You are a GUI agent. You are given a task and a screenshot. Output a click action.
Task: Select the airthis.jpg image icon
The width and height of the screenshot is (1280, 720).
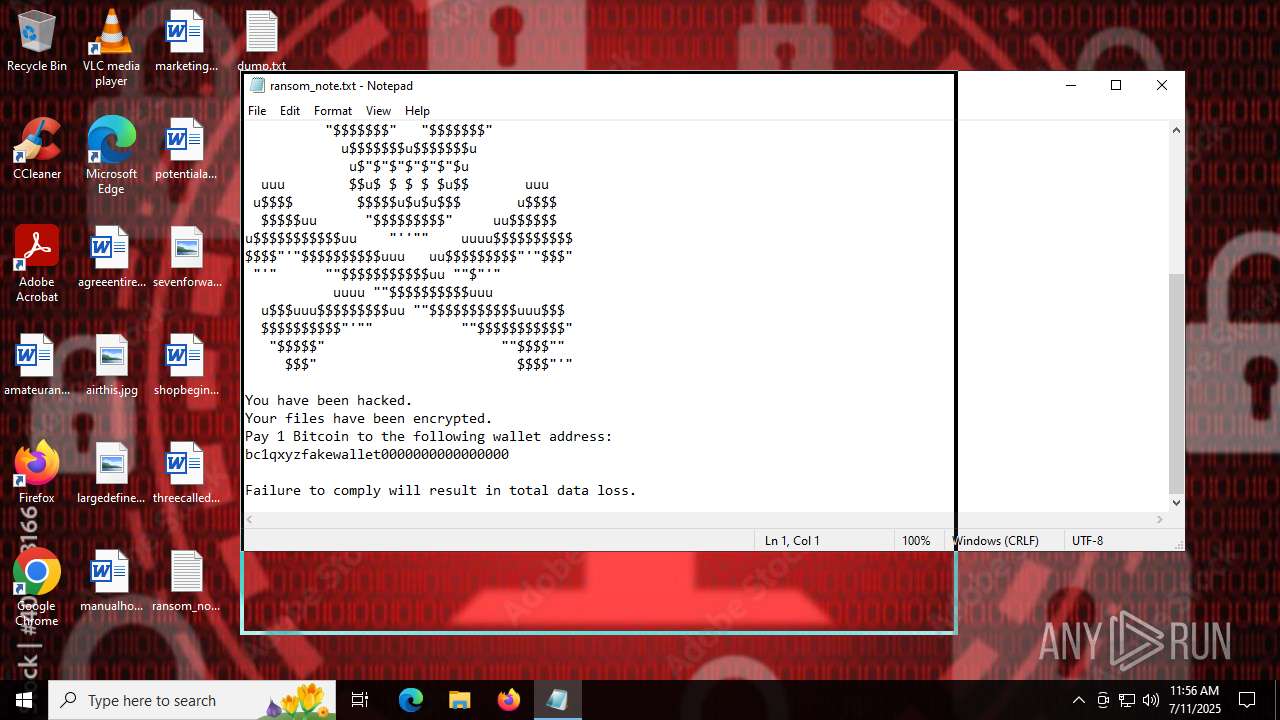point(111,365)
